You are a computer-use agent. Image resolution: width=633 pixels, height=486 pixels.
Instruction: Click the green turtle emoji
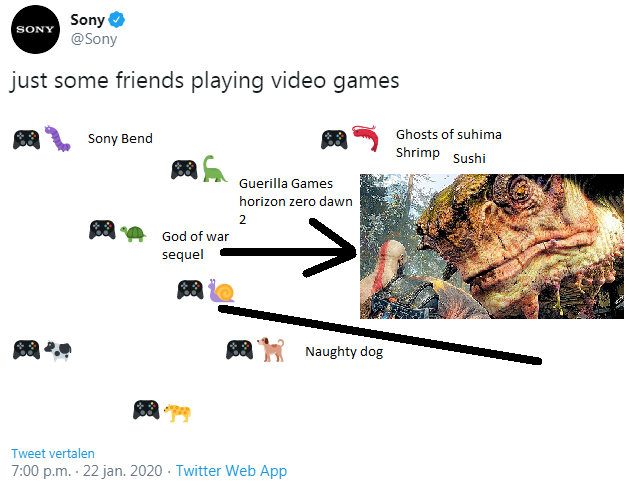133,233
